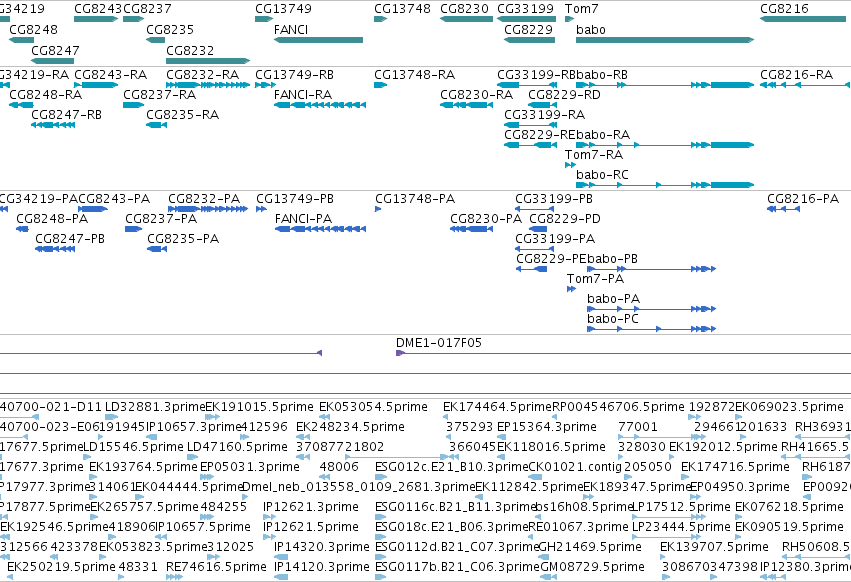Select the CG8235 gene label
The width and height of the screenshot is (851, 582).
[x=170, y=30]
